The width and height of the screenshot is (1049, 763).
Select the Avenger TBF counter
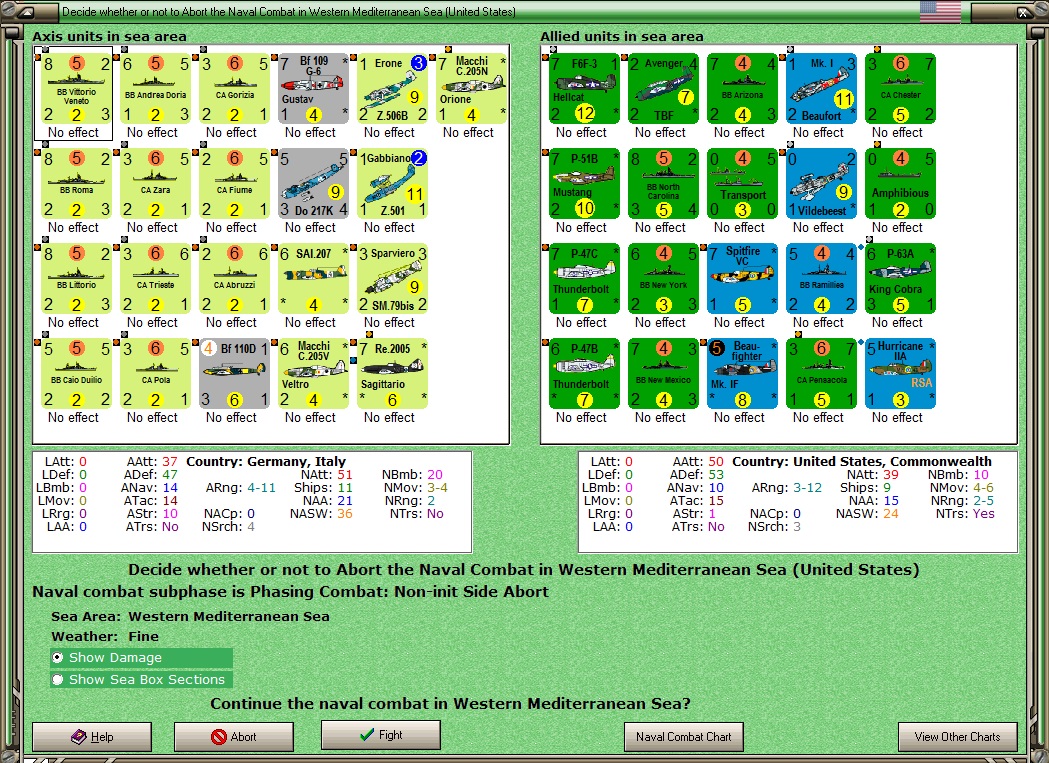(663, 88)
